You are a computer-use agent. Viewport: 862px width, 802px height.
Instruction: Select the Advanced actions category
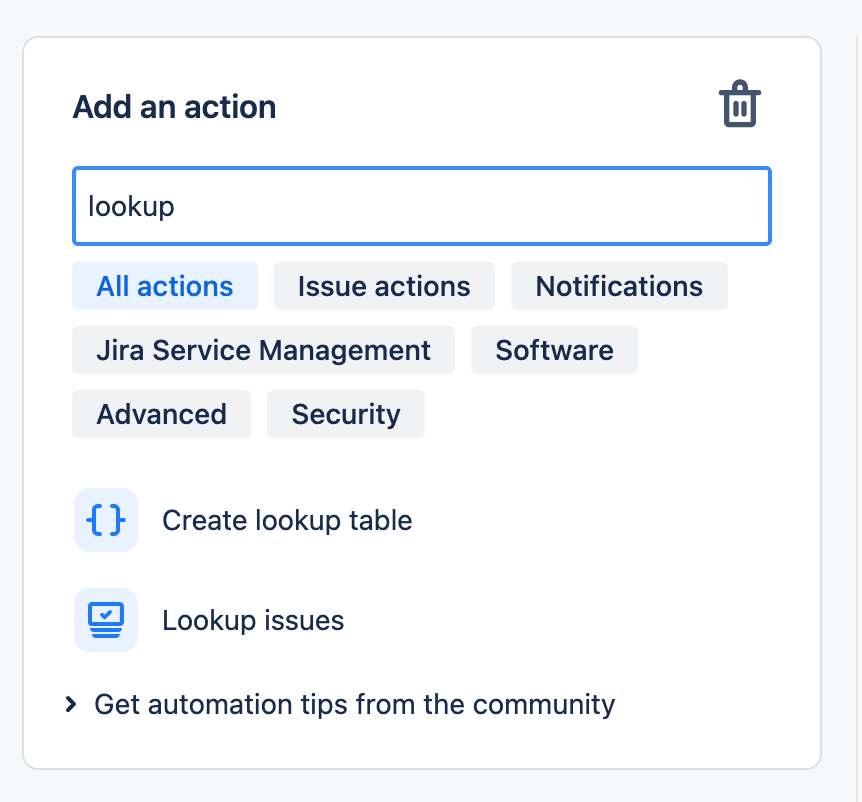tap(161, 413)
